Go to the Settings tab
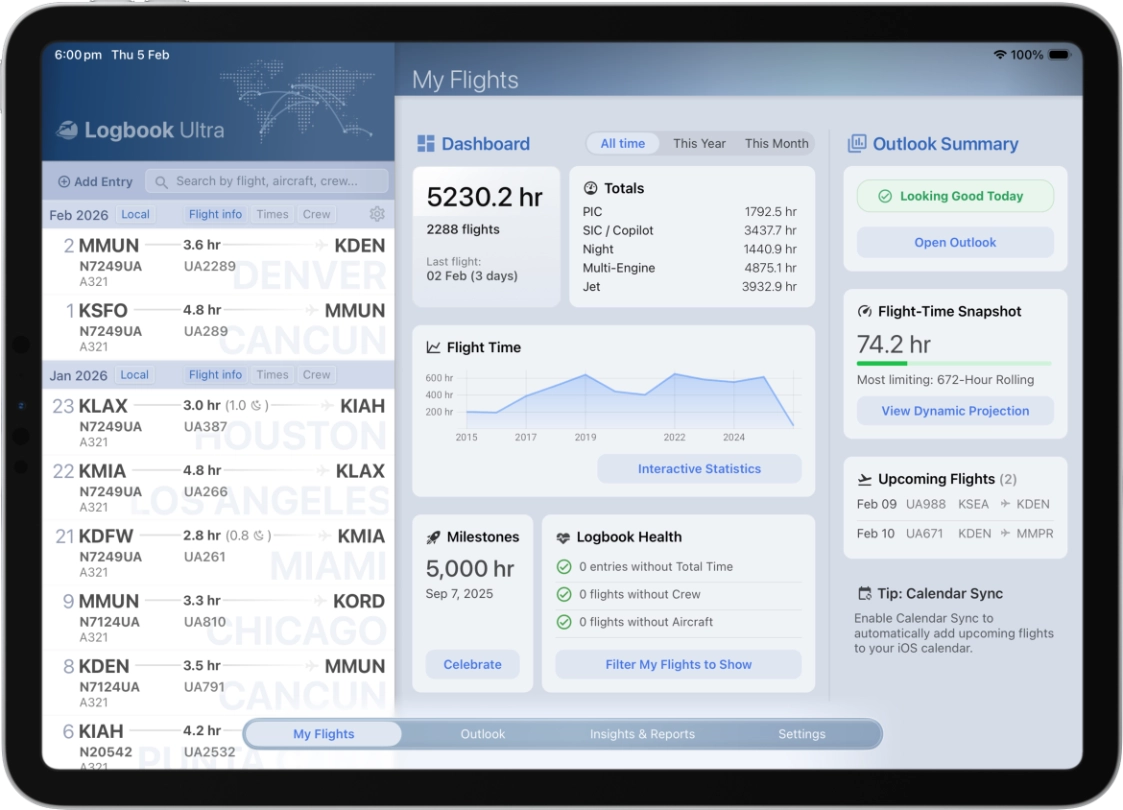This screenshot has height=810, width=1123. (802, 734)
